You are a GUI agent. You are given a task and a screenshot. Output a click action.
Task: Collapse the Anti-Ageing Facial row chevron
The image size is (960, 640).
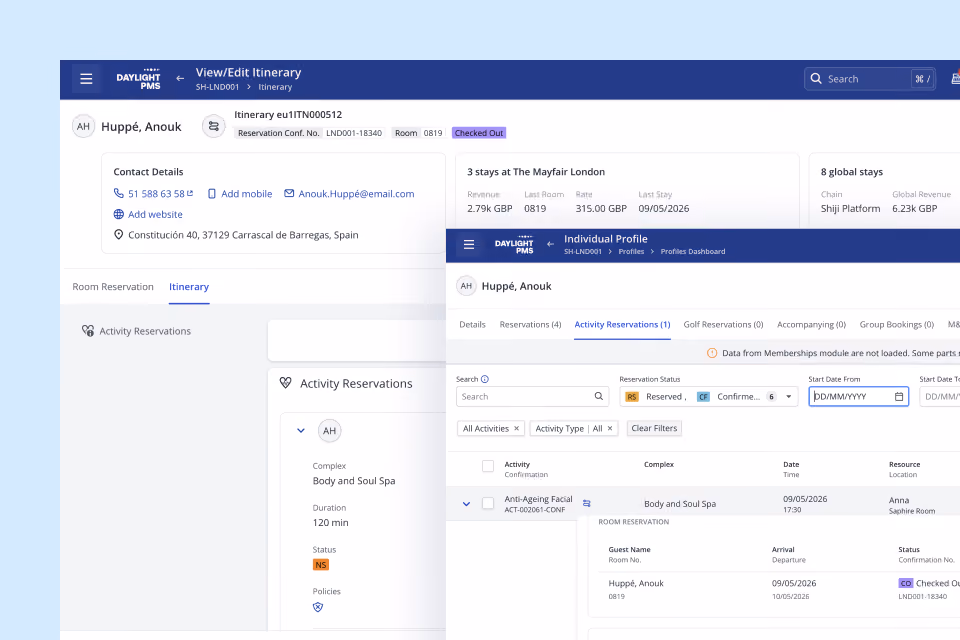[467, 503]
